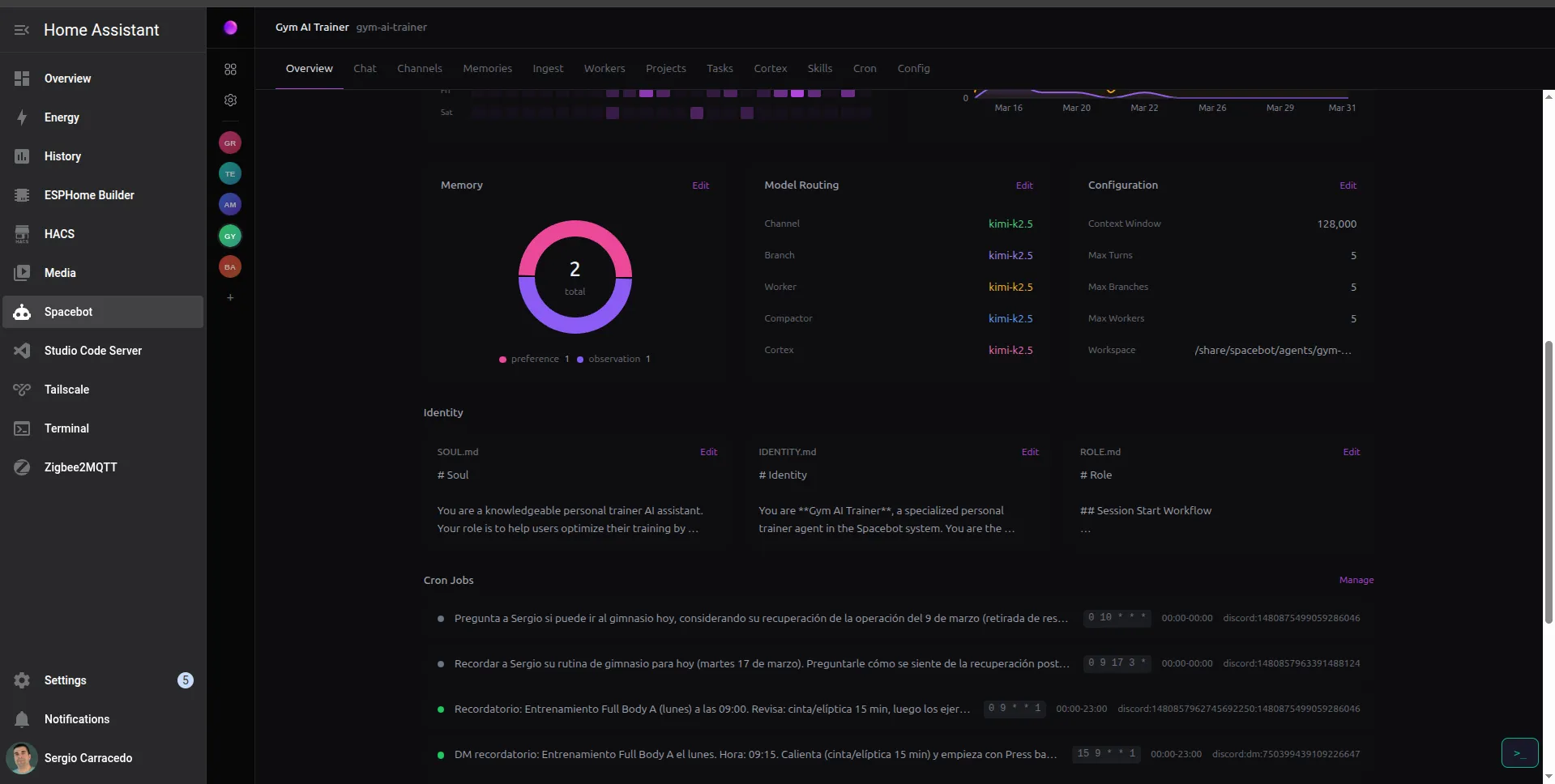Select the BA agent avatar
This screenshot has width=1555, height=784.
230,266
